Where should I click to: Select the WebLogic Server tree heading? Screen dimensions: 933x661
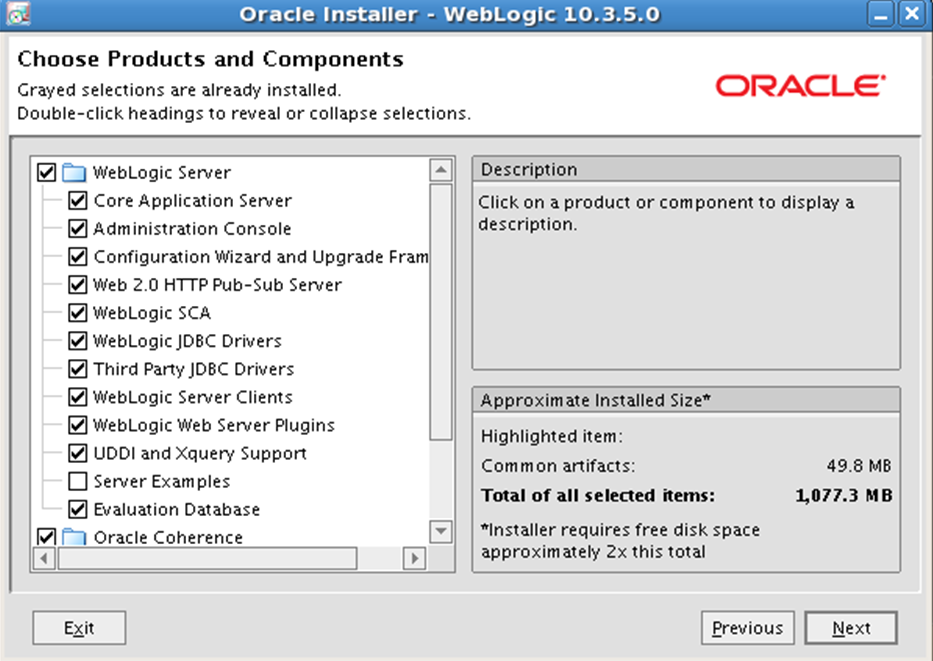pyautogui.click(x=162, y=173)
